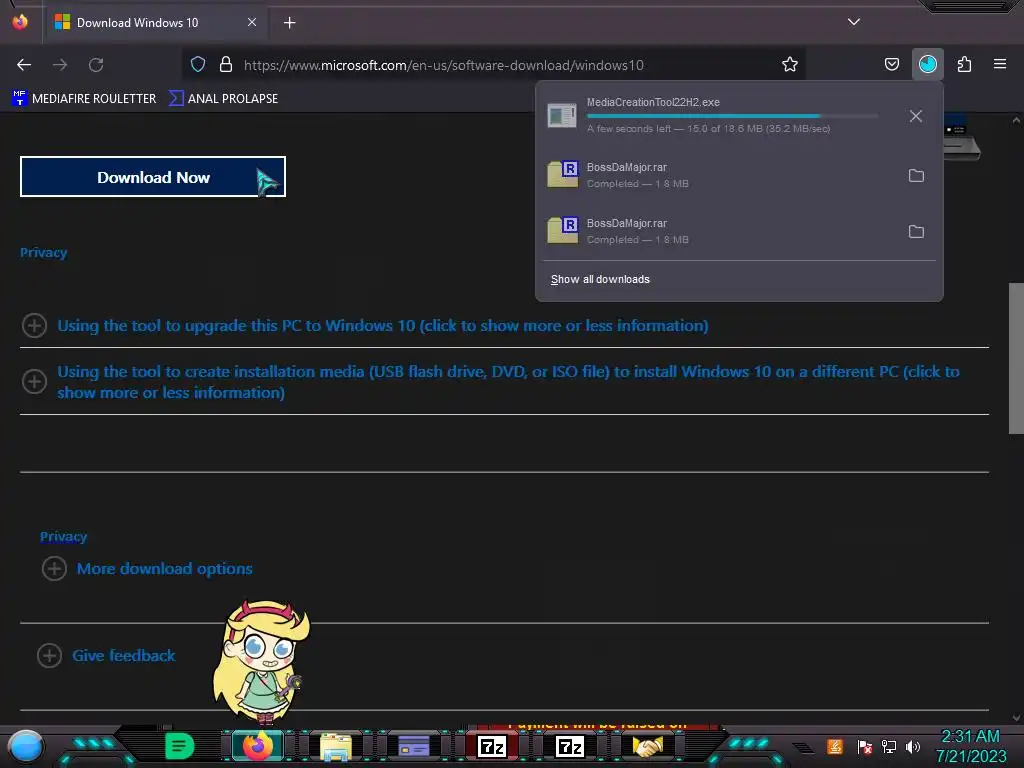The width and height of the screenshot is (1024, 768).
Task: Click scrollbar up arrow
Action: (1016, 120)
